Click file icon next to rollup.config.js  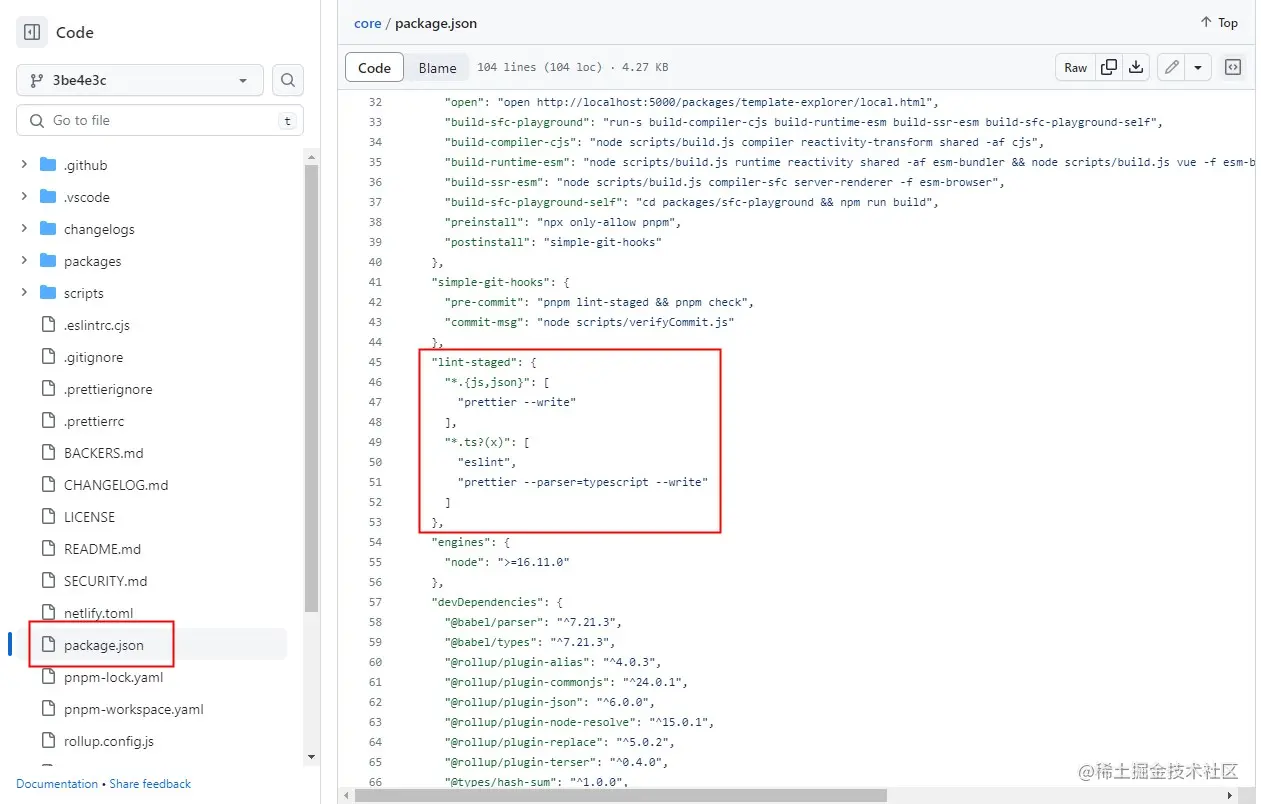coord(48,741)
